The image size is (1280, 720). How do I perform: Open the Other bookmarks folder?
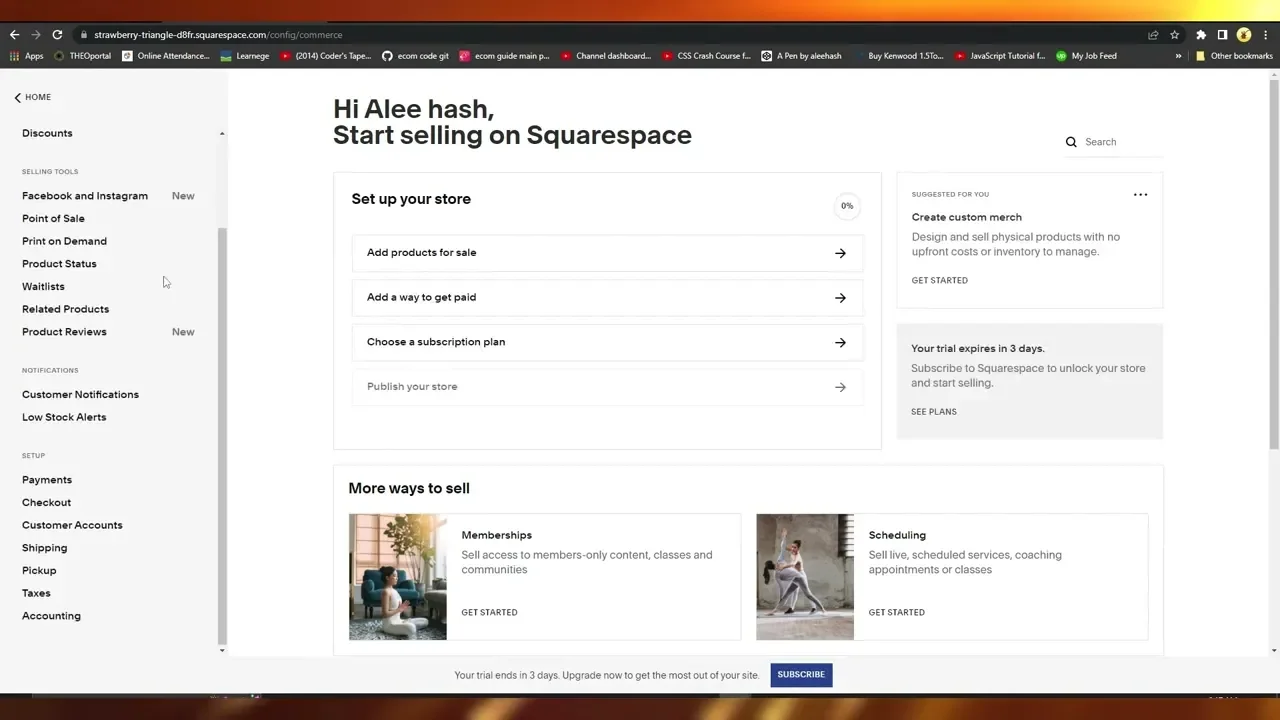click(1234, 56)
